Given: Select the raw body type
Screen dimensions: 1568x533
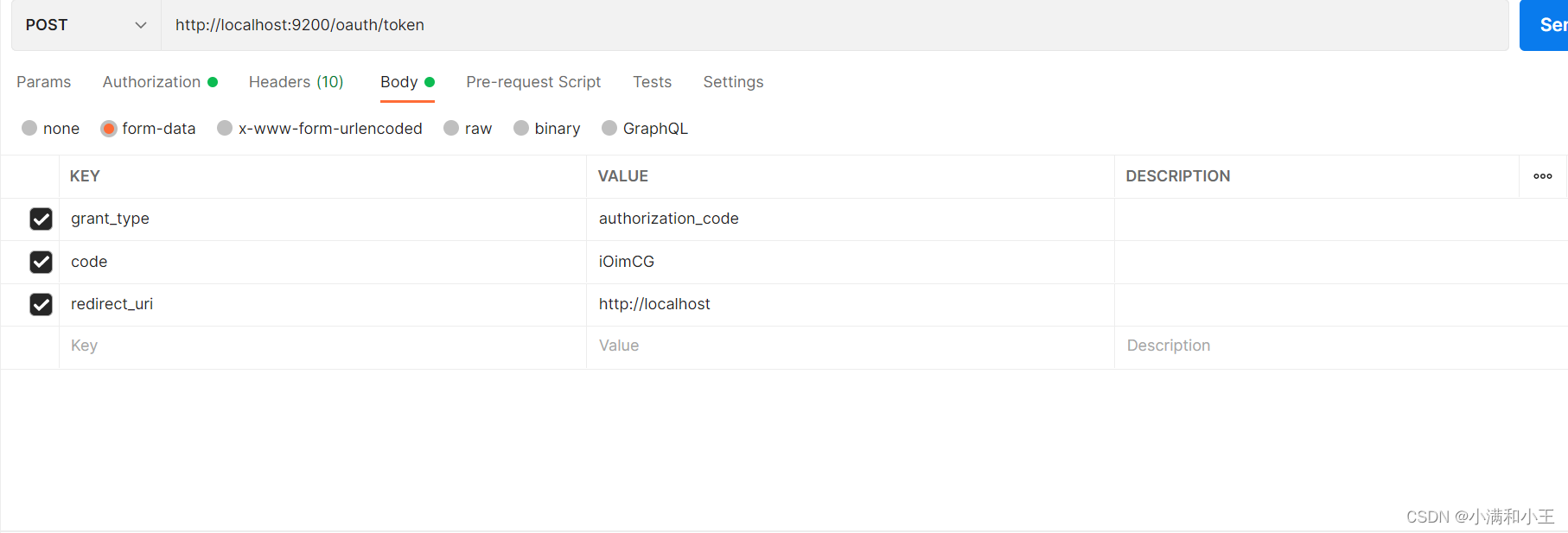Looking at the screenshot, I should point(451,128).
